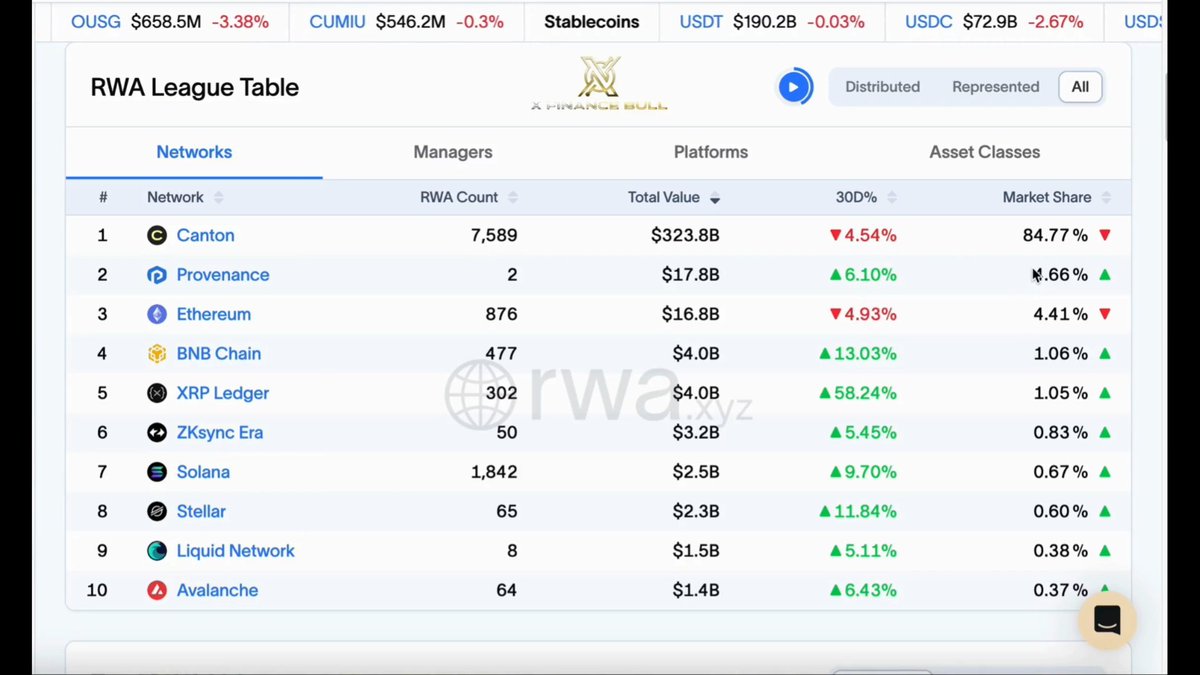Click the Canton network logo icon
The width and height of the screenshot is (1200, 675).
[157, 236]
